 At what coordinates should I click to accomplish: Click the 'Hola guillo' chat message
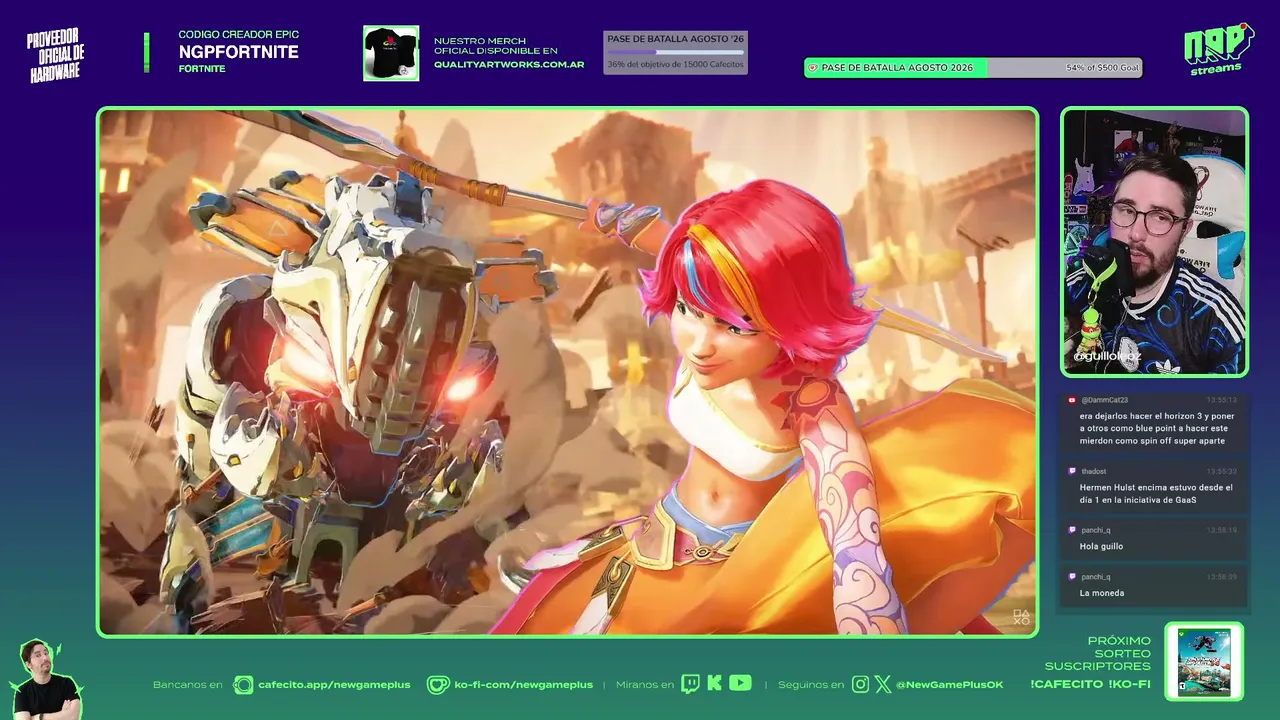1101,546
